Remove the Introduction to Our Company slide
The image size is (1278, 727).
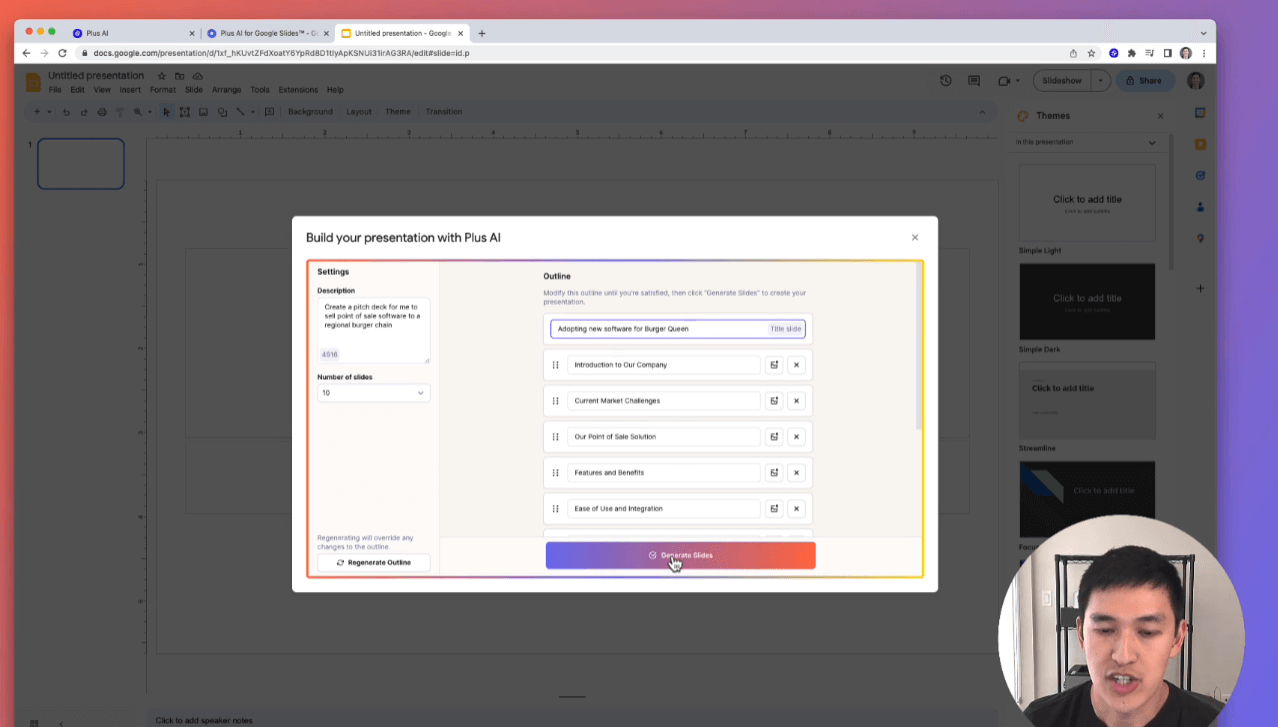[x=796, y=365]
